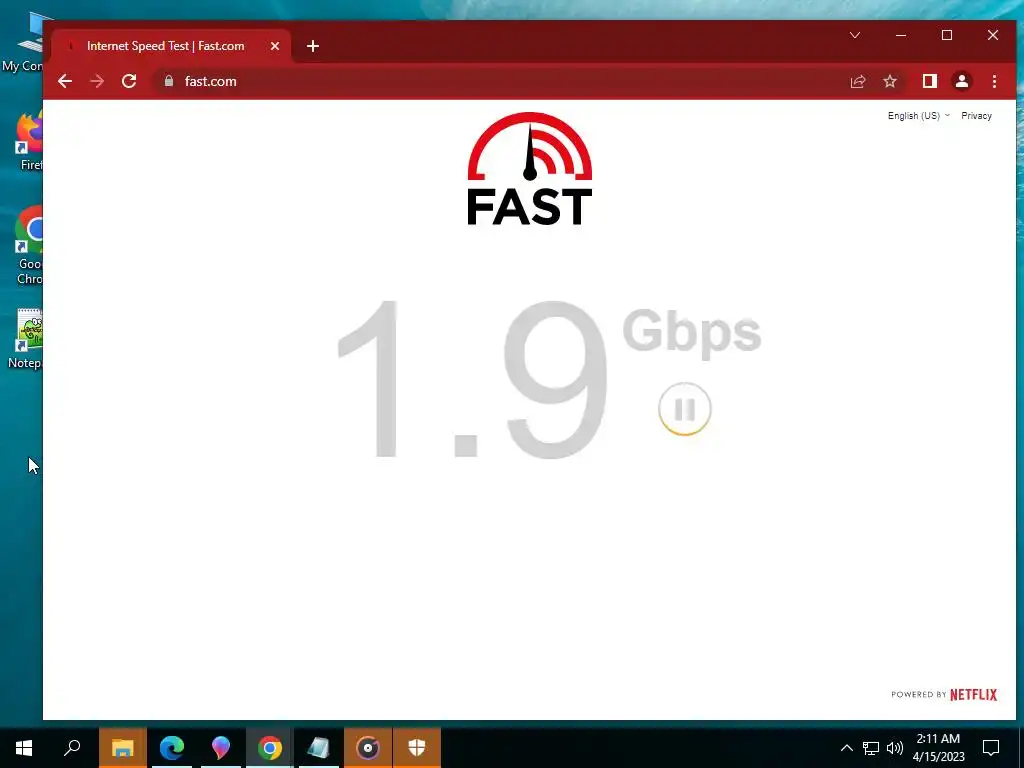Screen dimensions: 1024x768
Task: Open Microsoft Edge from the taskbar
Action: click(x=172, y=747)
